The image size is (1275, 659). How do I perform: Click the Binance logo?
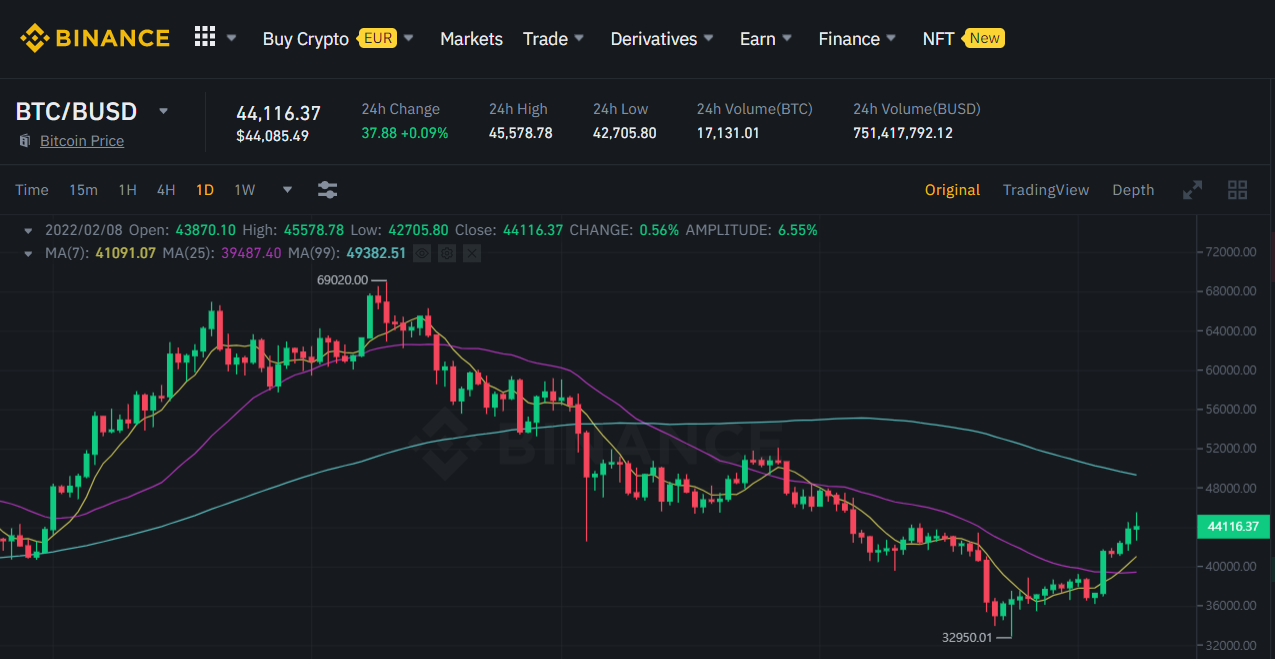(x=95, y=38)
